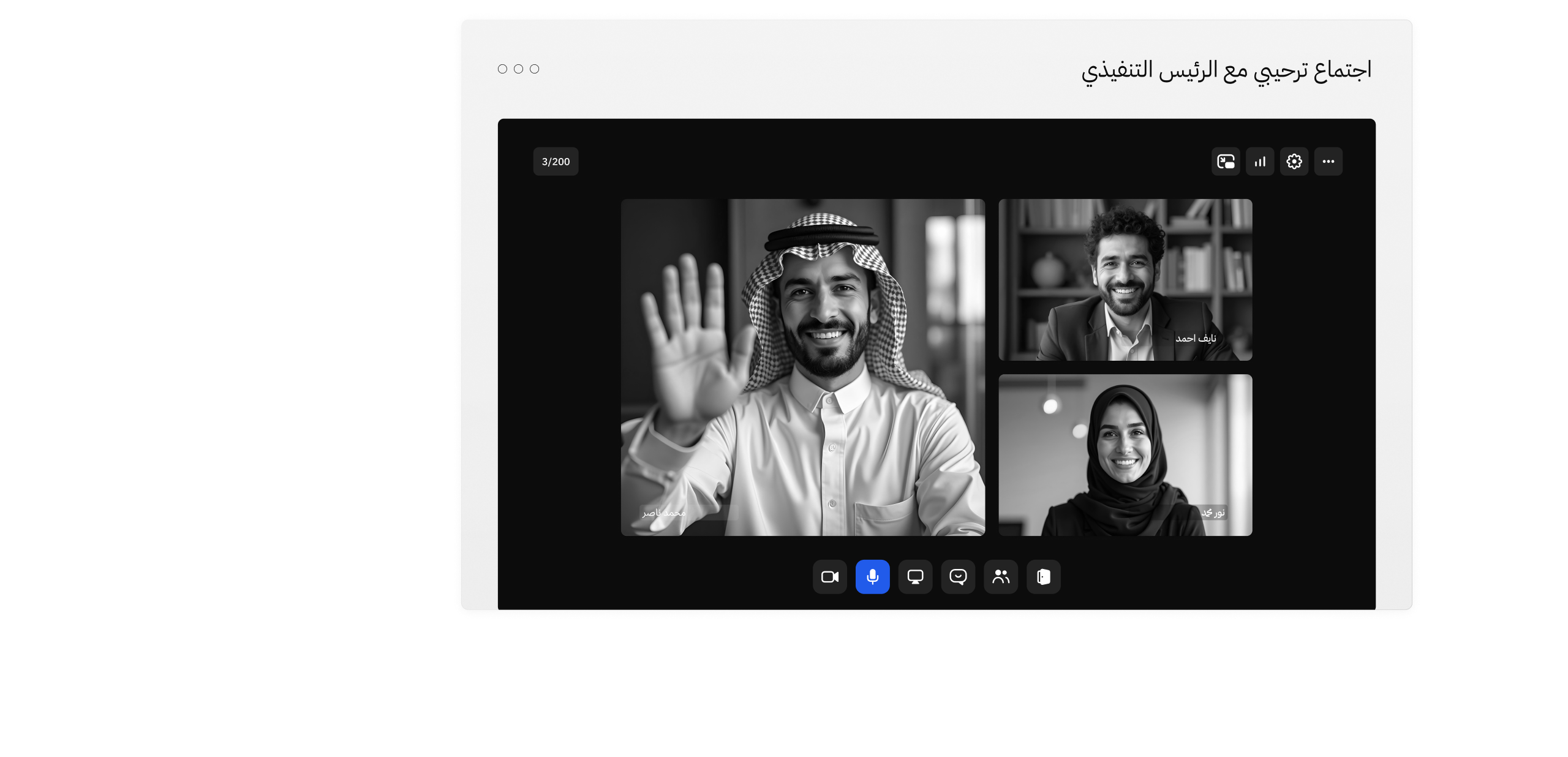Screen dimensions: 1568x757
Task: Toggle the camera video button
Action: click(x=829, y=577)
